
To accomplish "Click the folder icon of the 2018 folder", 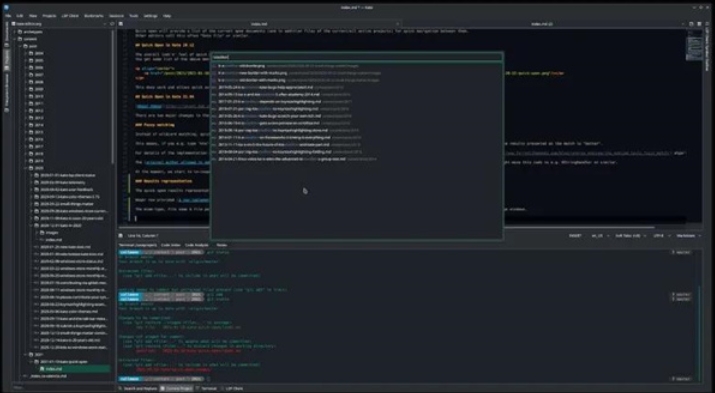I will (x=31, y=154).
